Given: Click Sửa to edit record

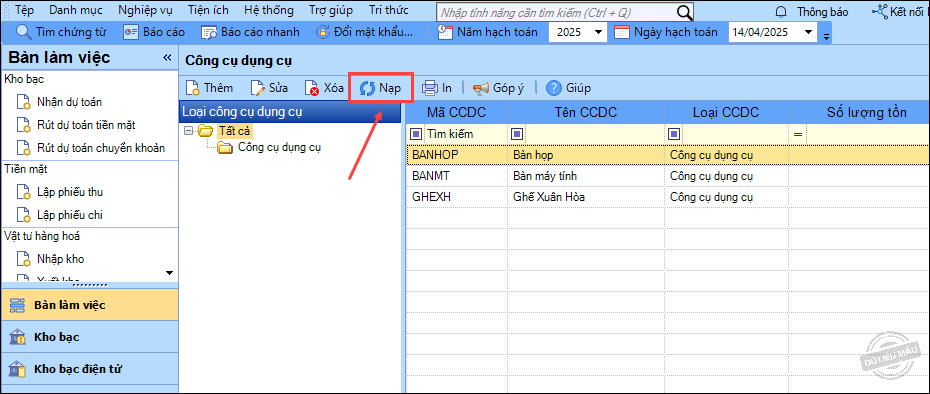Looking at the screenshot, I should (269, 88).
